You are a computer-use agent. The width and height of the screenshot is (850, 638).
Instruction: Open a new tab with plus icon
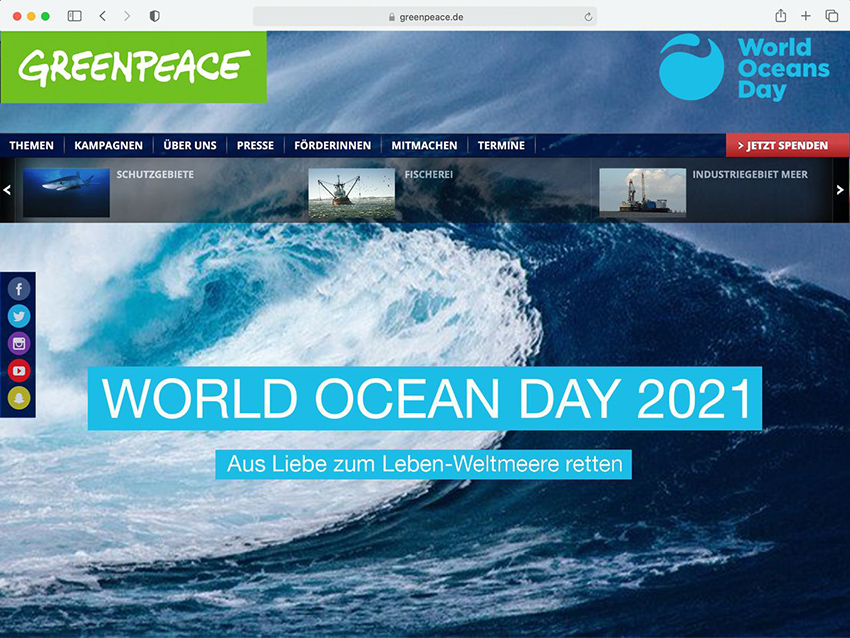[806, 16]
